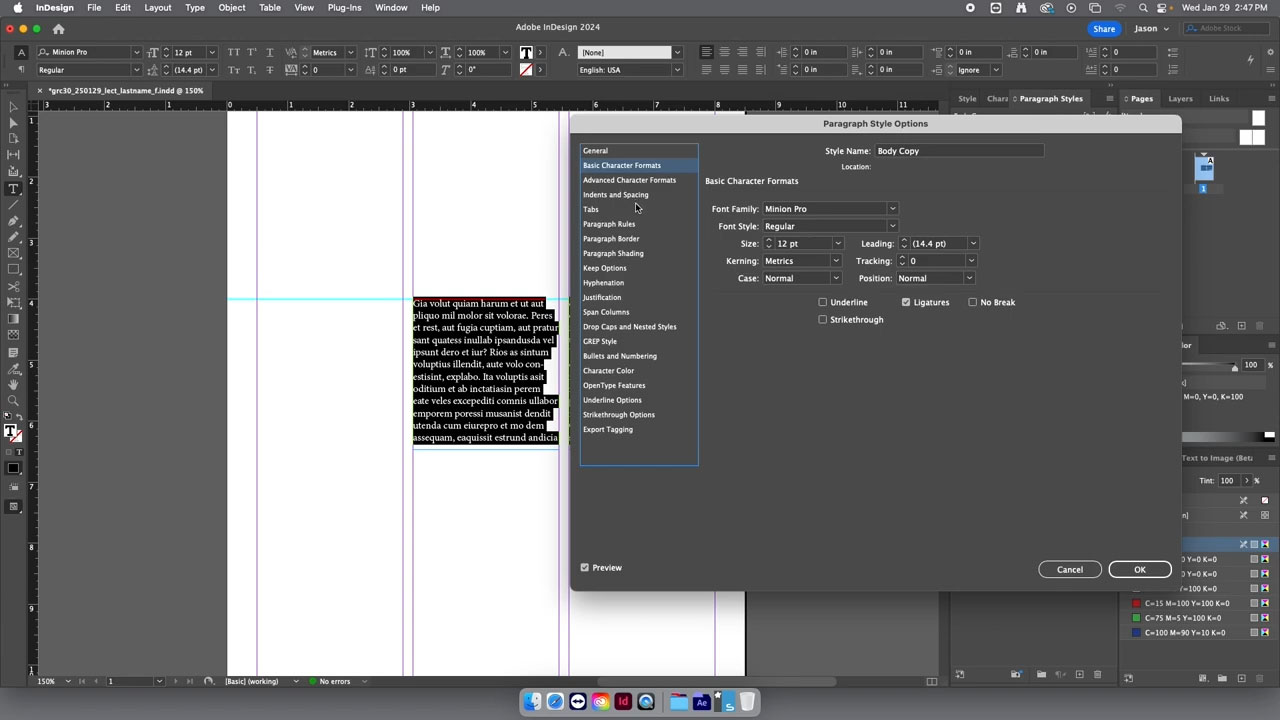The width and height of the screenshot is (1280, 720).
Task: Select Indents and Spacing category
Action: coord(615,195)
